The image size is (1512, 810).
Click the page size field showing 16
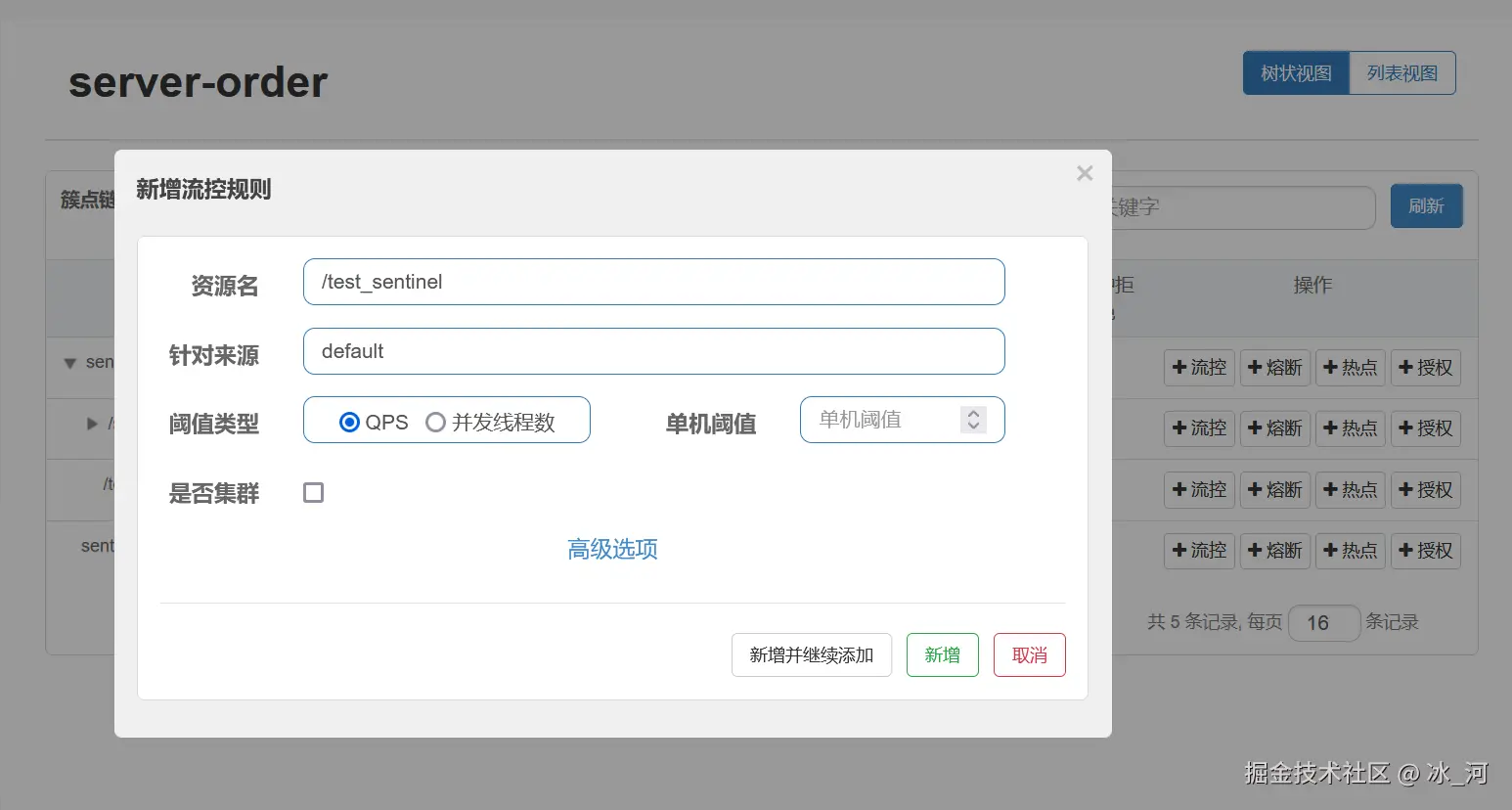point(1324,623)
